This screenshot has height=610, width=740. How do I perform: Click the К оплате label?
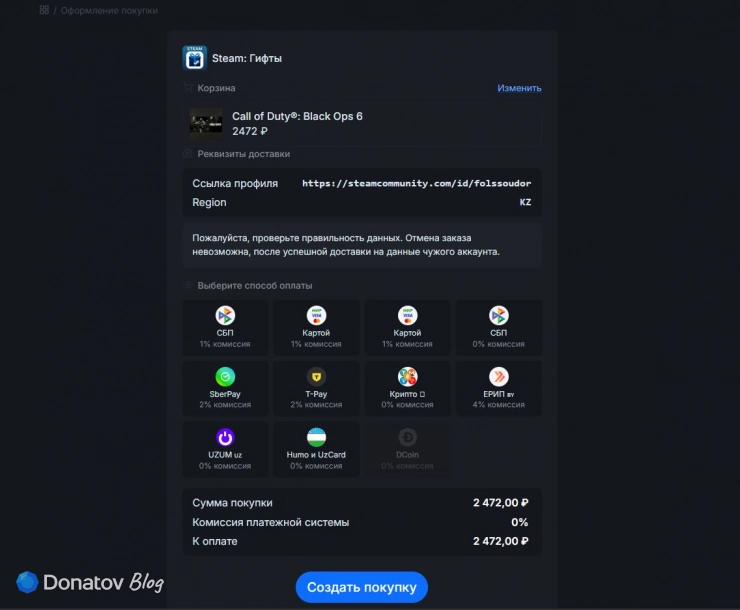(x=215, y=541)
